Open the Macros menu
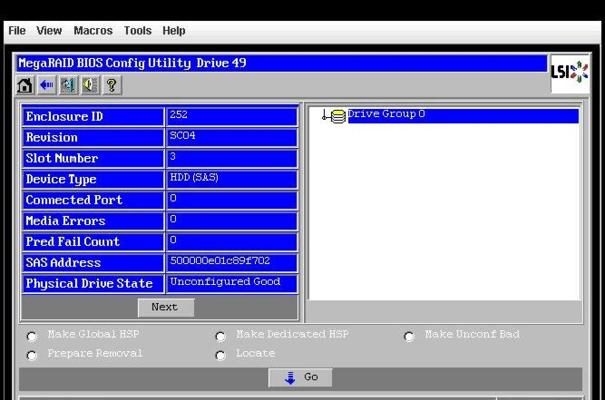605x400 pixels. coord(93,31)
